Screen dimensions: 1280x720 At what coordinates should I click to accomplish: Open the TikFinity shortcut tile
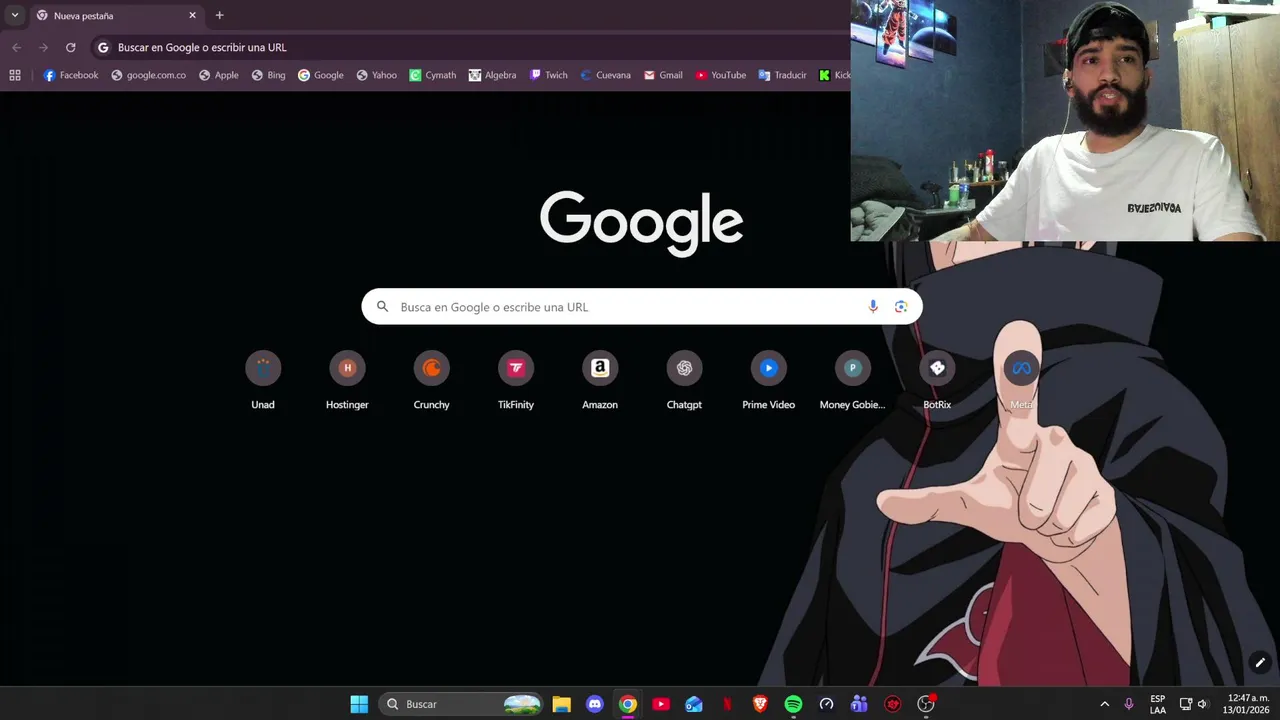(x=516, y=380)
